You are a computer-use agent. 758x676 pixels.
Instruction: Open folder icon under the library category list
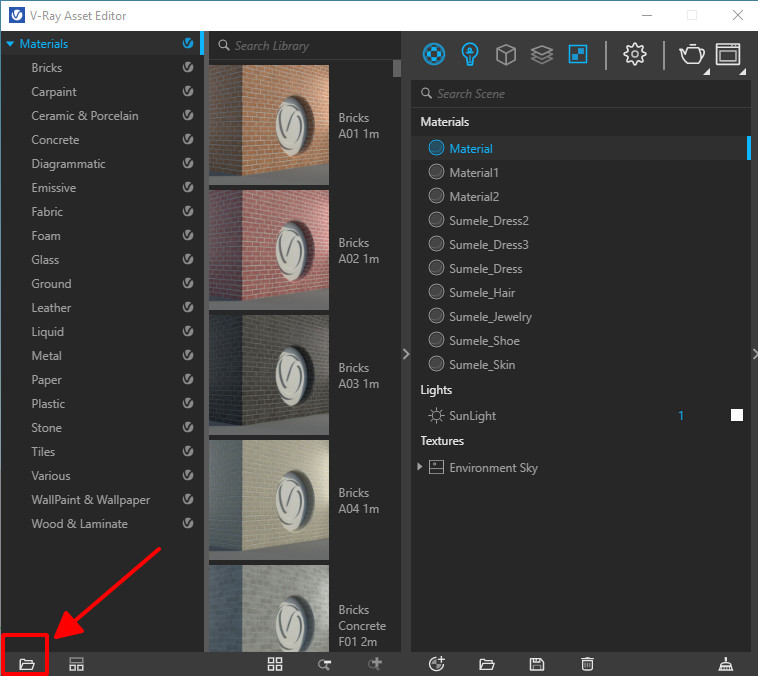pyautogui.click(x=27, y=664)
